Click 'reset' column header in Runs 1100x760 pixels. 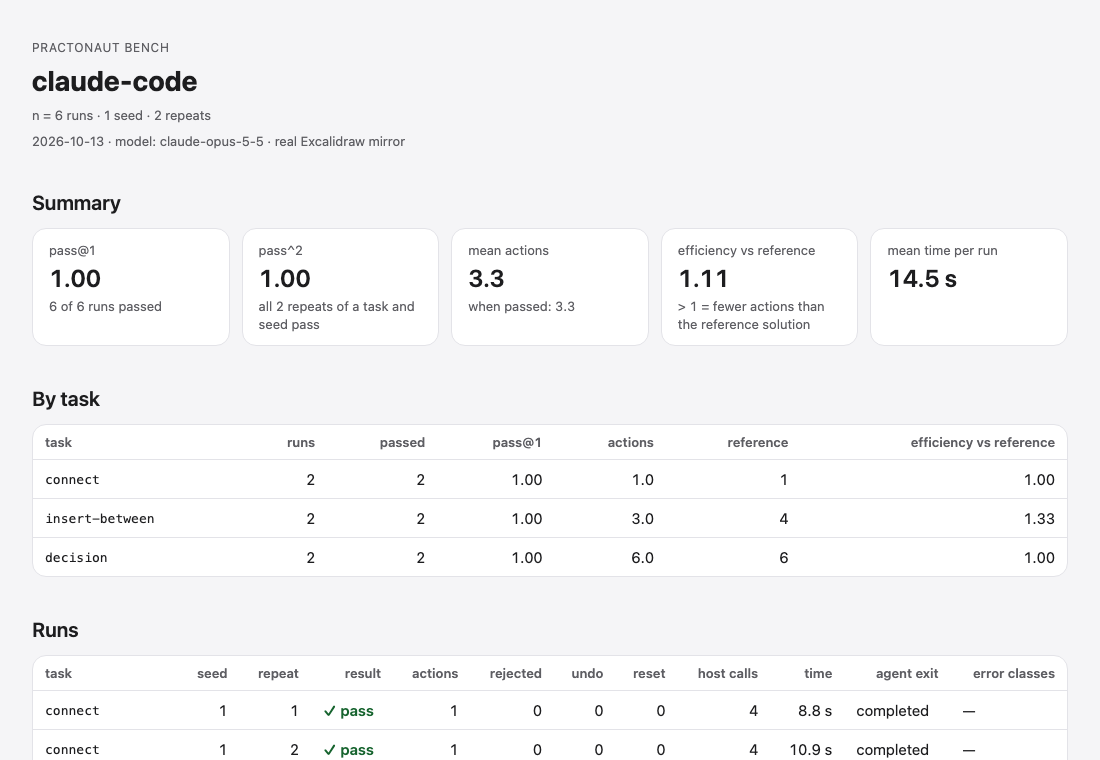pos(649,674)
